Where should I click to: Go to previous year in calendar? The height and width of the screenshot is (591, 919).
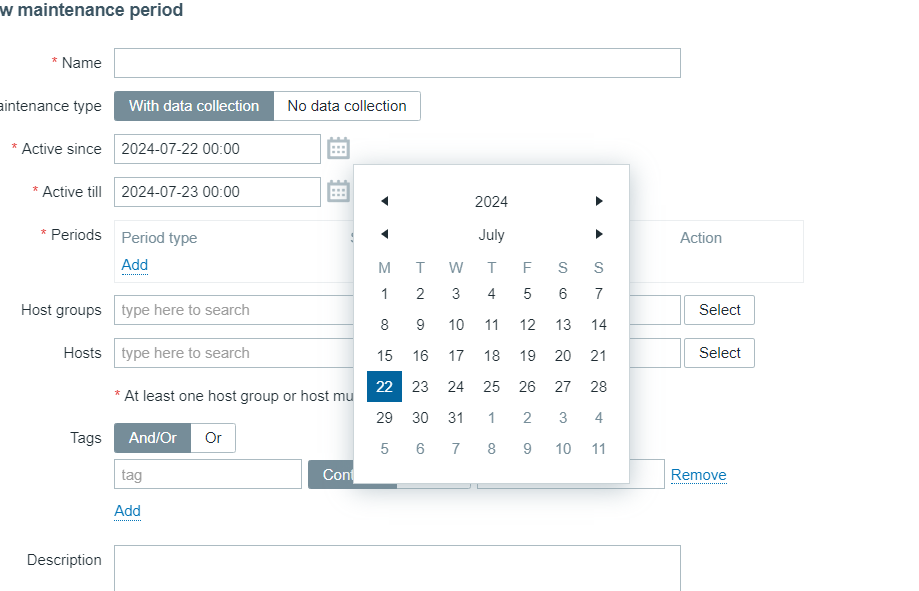coord(385,202)
